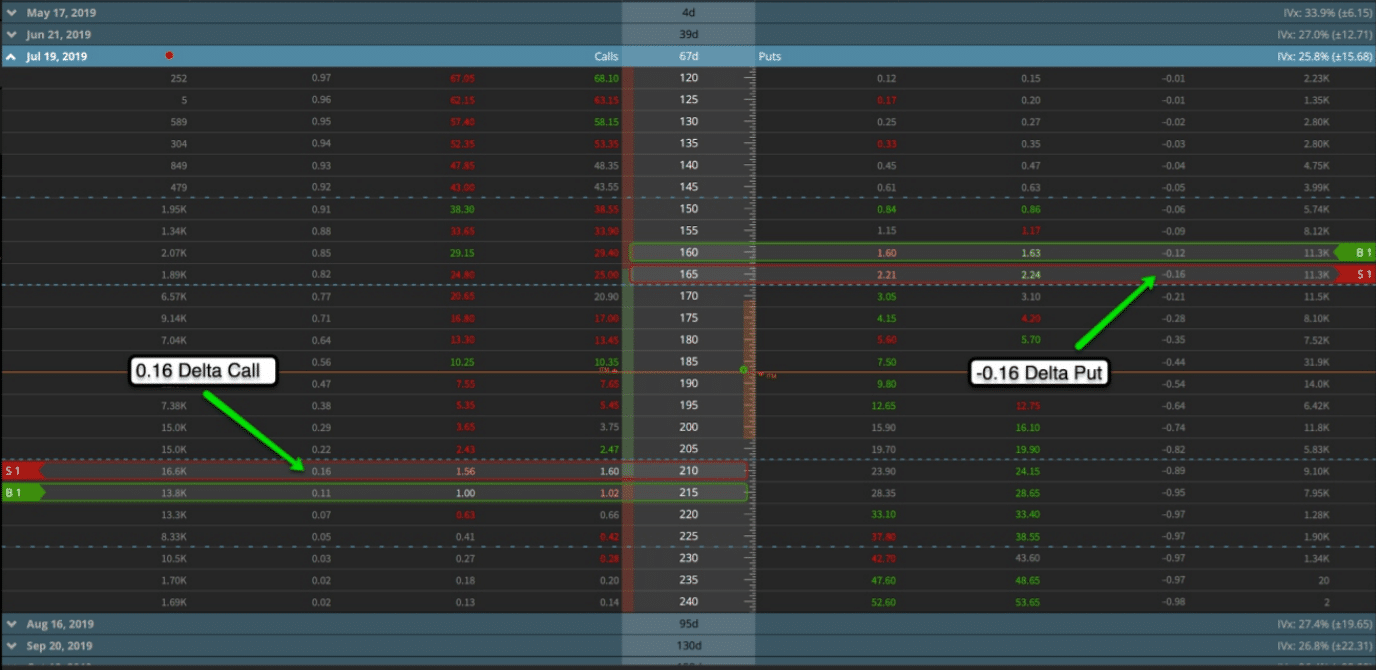The height and width of the screenshot is (670, 1376).
Task: Click the red S 1 badge on 165 put
Action: tap(1361, 274)
